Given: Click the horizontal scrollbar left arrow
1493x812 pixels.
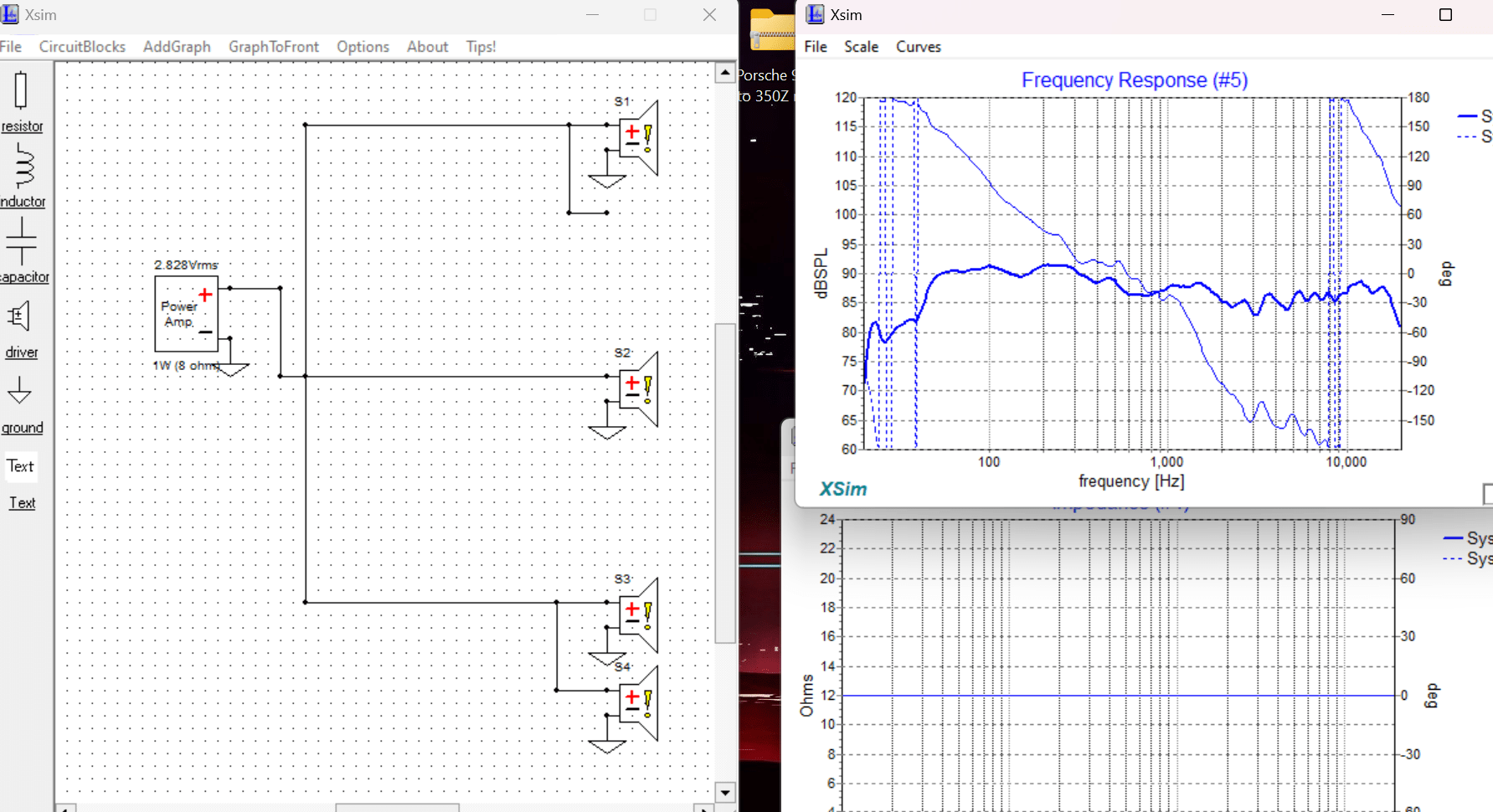Looking at the screenshot, I should (67, 808).
